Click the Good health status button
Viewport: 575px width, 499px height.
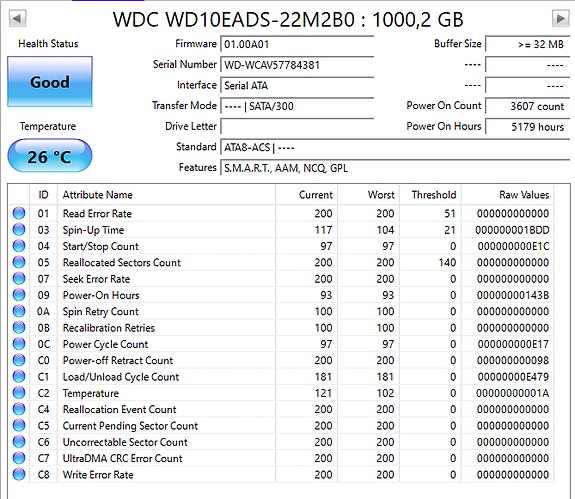pyautogui.click(x=50, y=82)
